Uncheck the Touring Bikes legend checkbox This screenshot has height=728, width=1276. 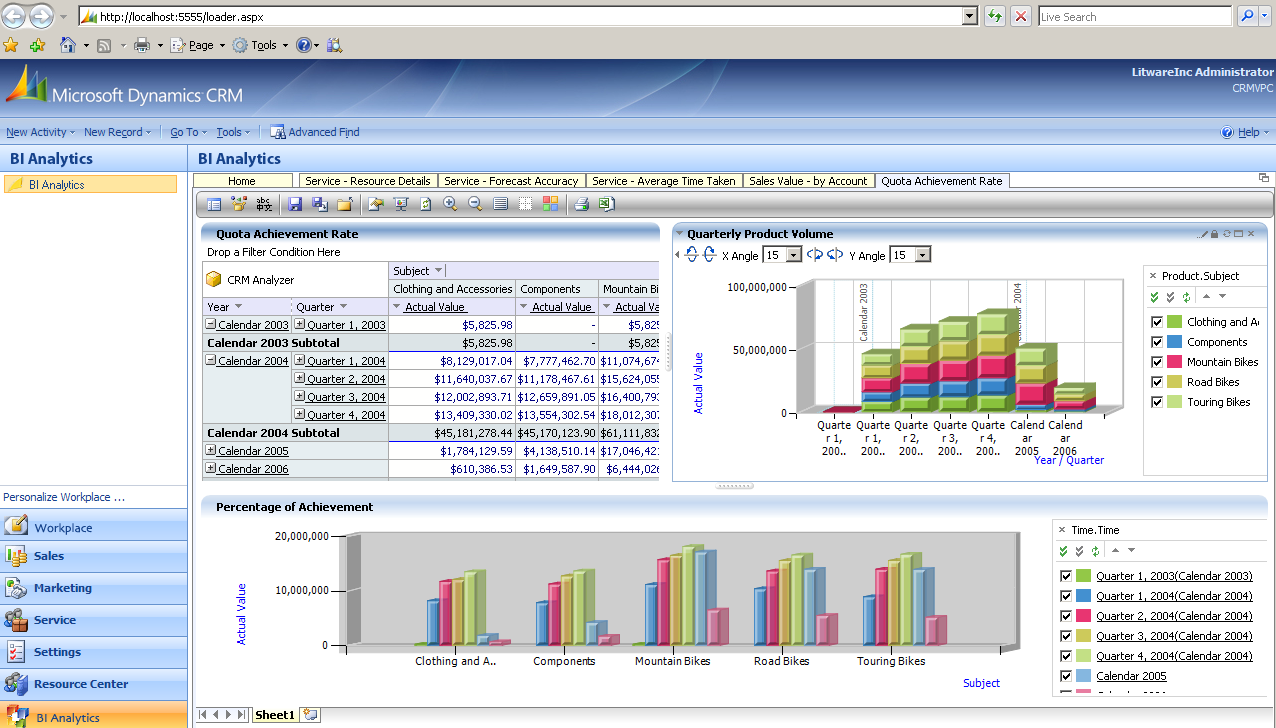pos(1157,402)
